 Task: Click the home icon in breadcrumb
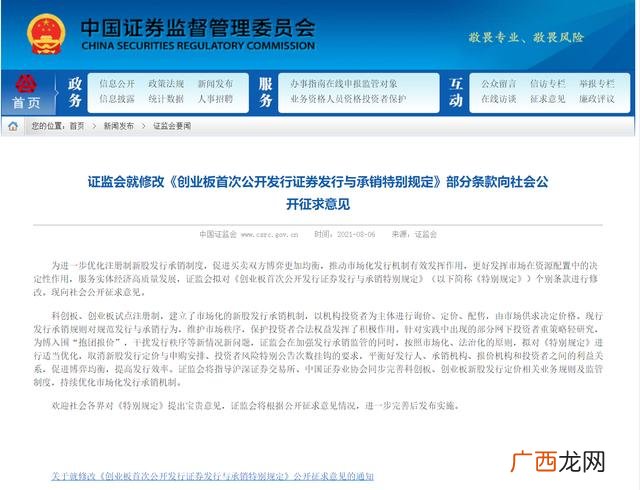pos(13,126)
